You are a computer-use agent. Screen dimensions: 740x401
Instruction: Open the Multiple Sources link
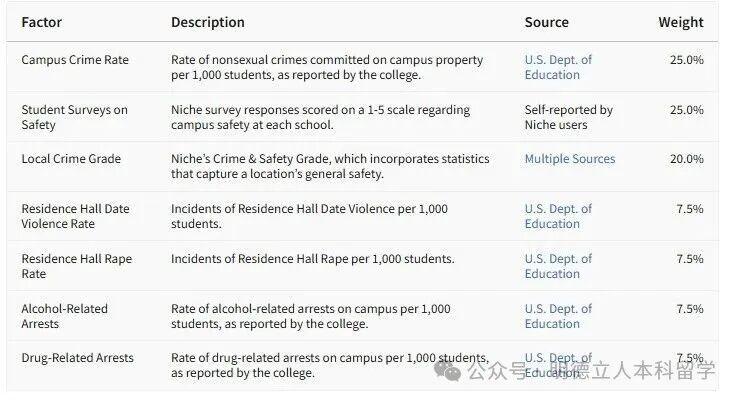pyautogui.click(x=569, y=159)
